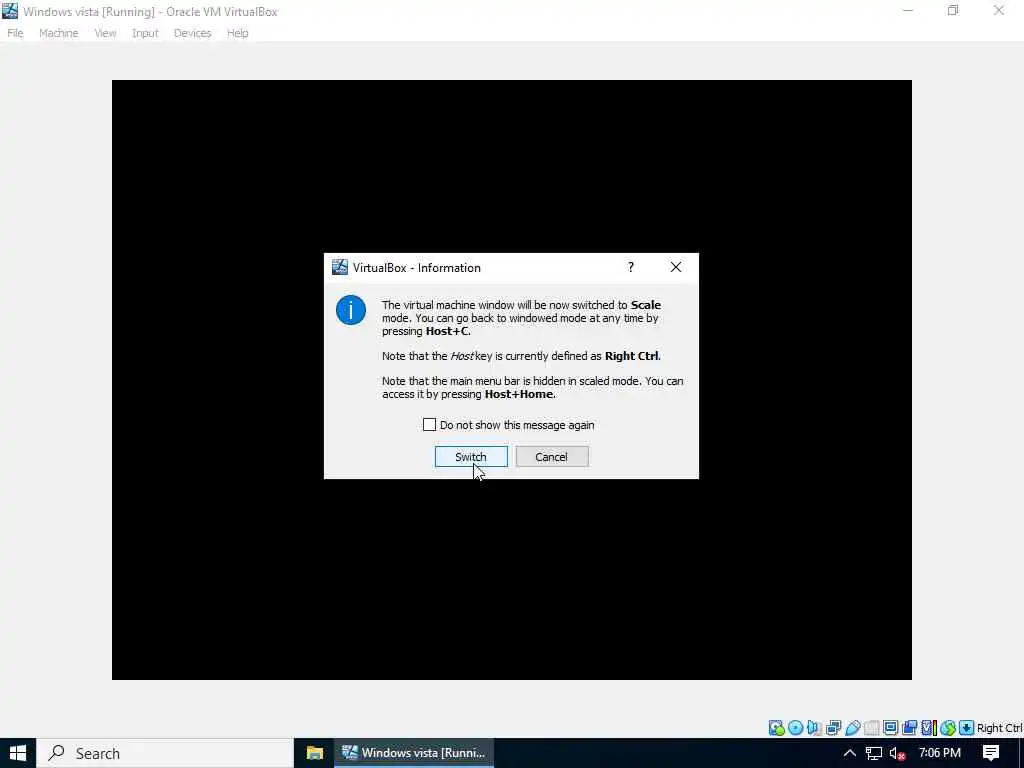Open the Help menu

[238, 33]
